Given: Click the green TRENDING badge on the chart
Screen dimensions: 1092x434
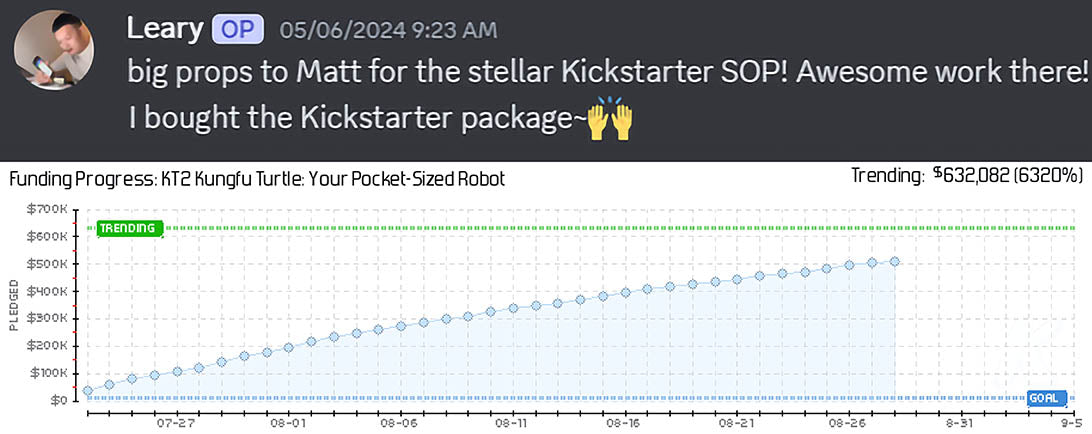Looking at the screenshot, I should 127,228.
